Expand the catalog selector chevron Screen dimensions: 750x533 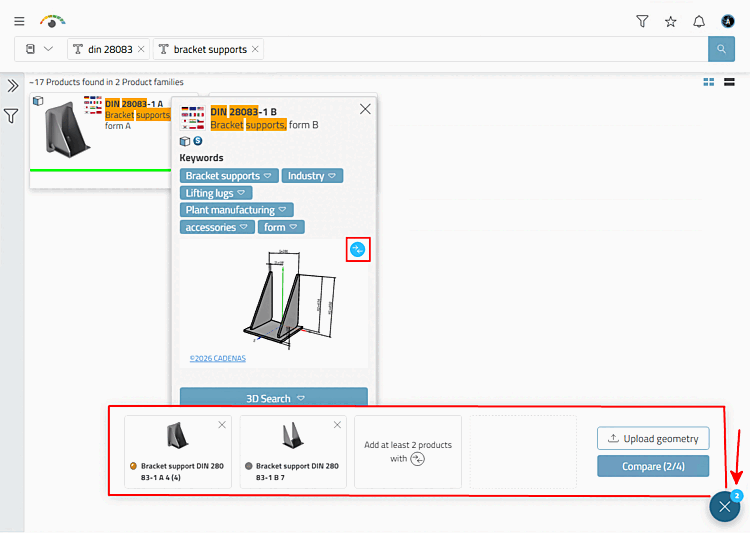point(48,49)
